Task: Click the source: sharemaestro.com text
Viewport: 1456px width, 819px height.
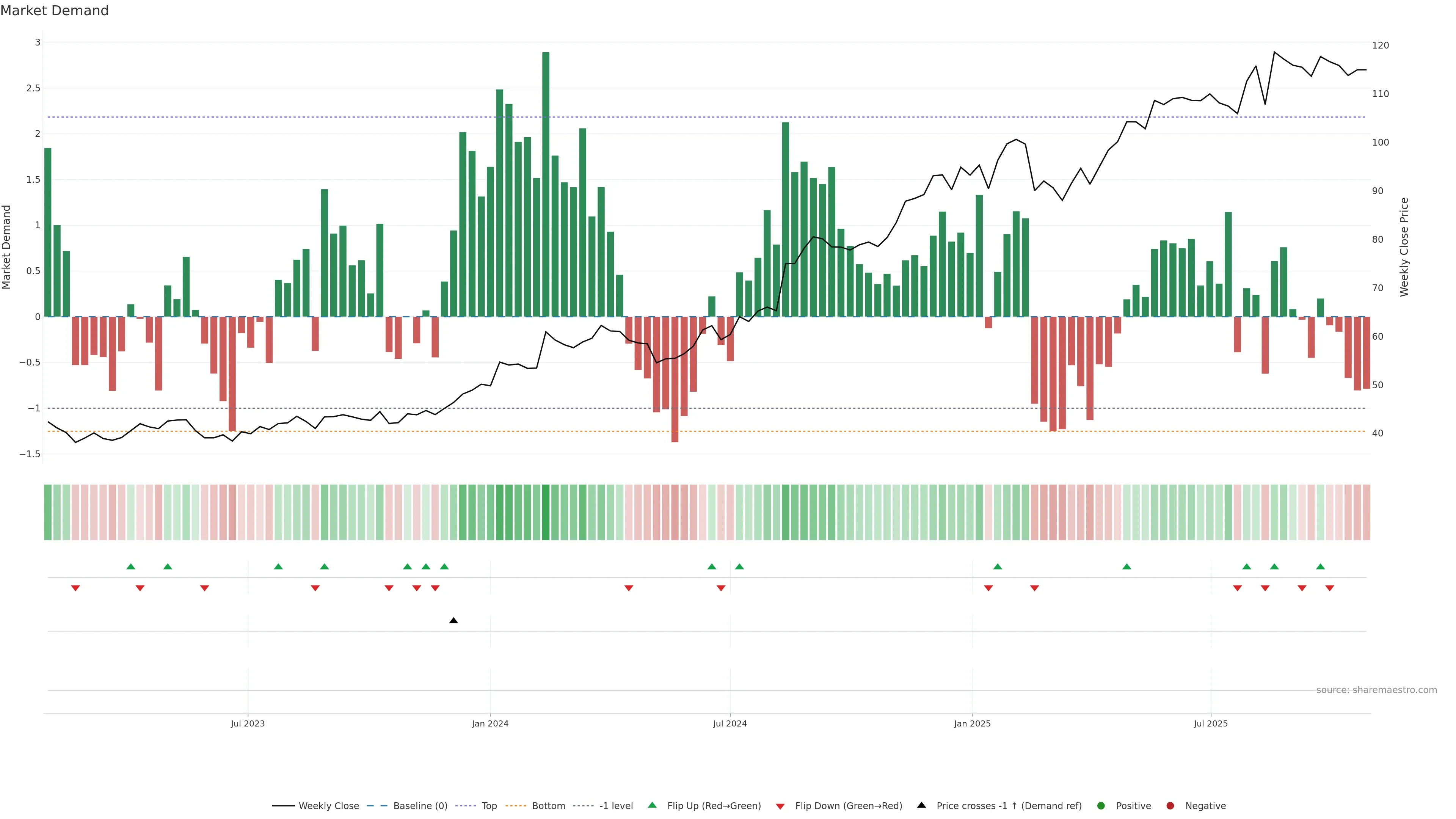Action: [x=1376, y=690]
